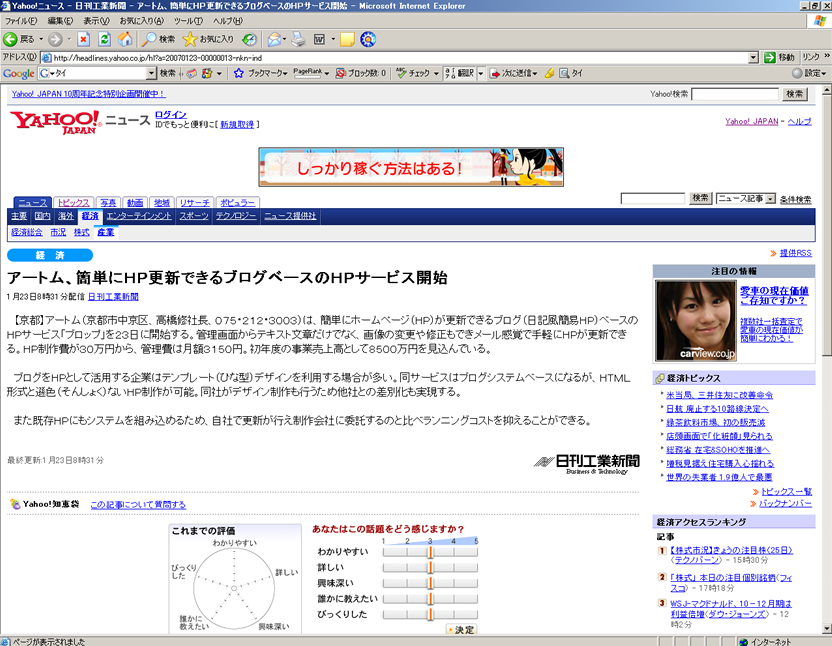Click the page scrollbar down arrow
The height and width of the screenshot is (646, 832).
point(827,629)
